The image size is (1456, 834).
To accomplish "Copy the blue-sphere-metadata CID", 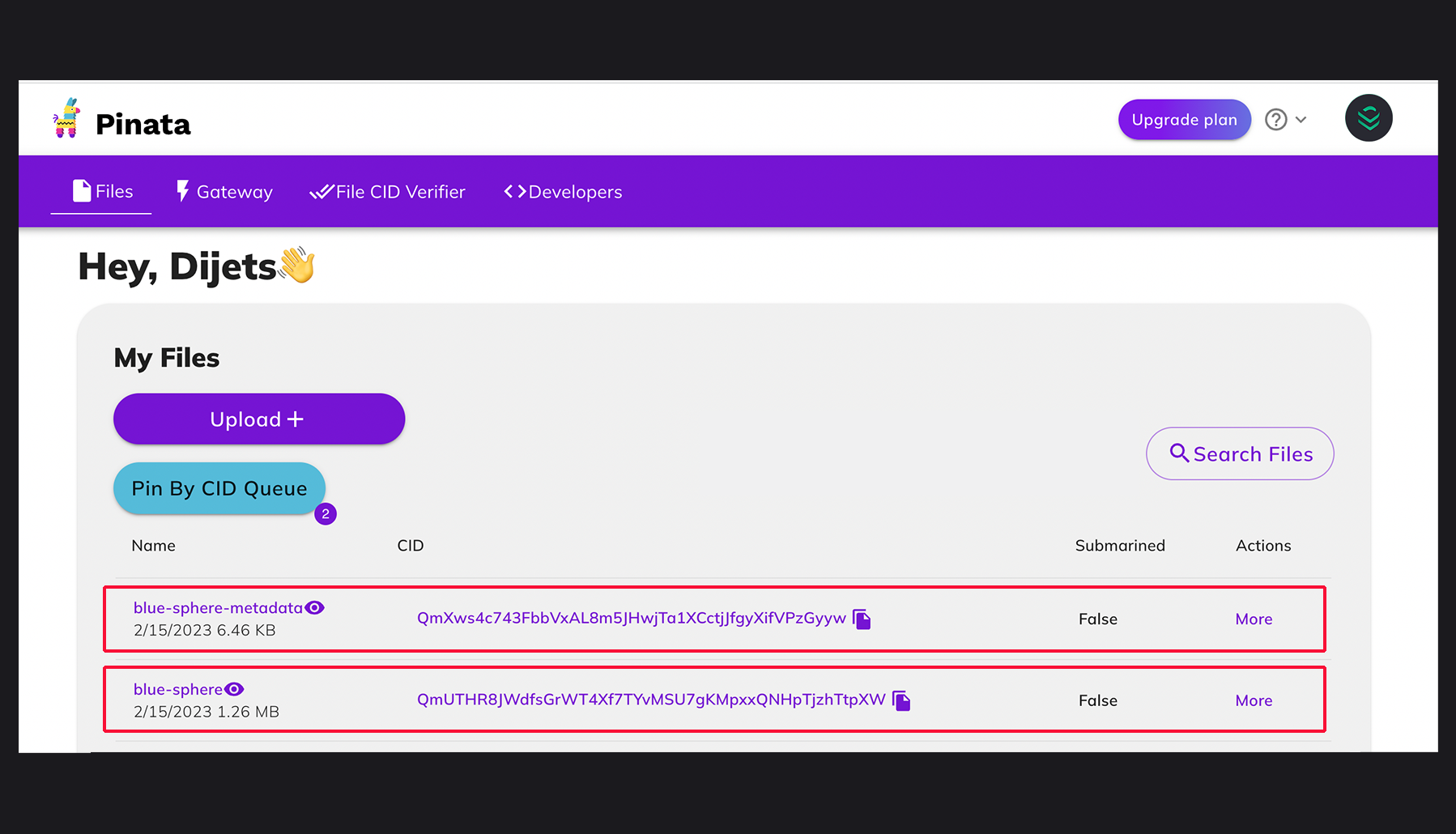I will pos(862,619).
